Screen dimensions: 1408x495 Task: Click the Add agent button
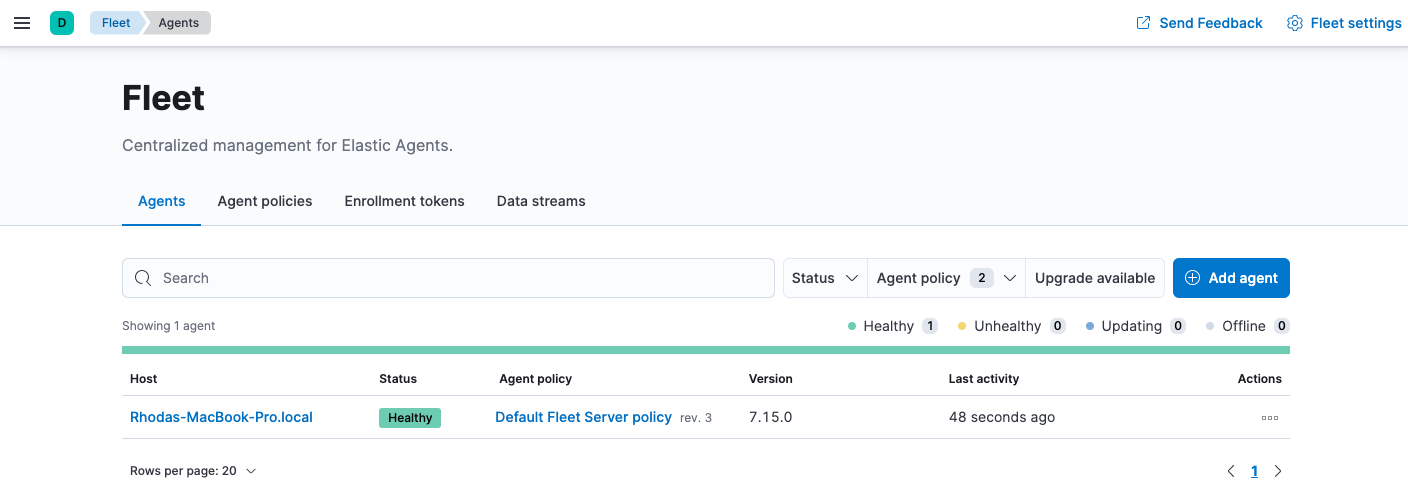(1231, 278)
